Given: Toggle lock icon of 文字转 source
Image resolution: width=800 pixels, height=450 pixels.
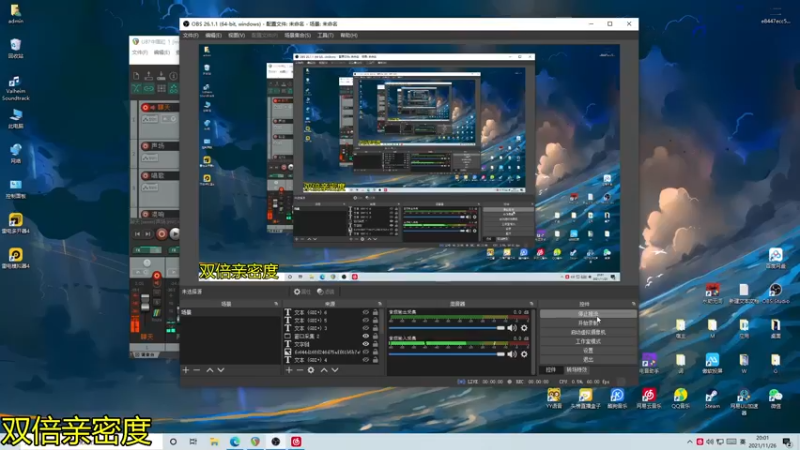Looking at the screenshot, I should tap(376, 344).
